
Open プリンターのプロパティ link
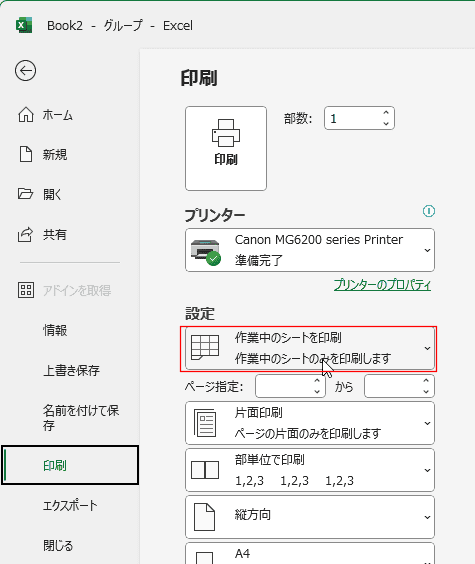tap(382, 285)
